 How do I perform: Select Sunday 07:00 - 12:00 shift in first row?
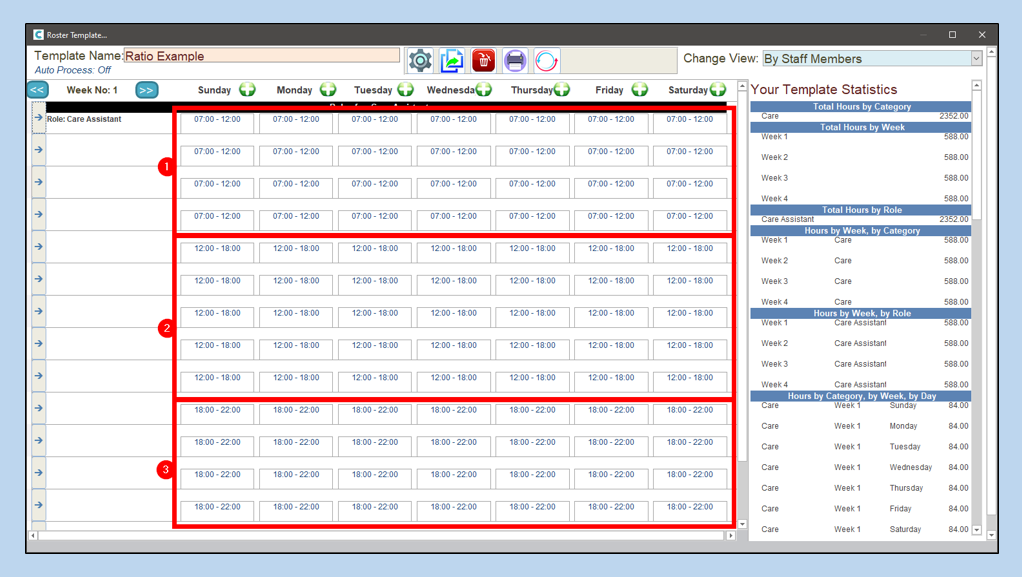(x=217, y=120)
